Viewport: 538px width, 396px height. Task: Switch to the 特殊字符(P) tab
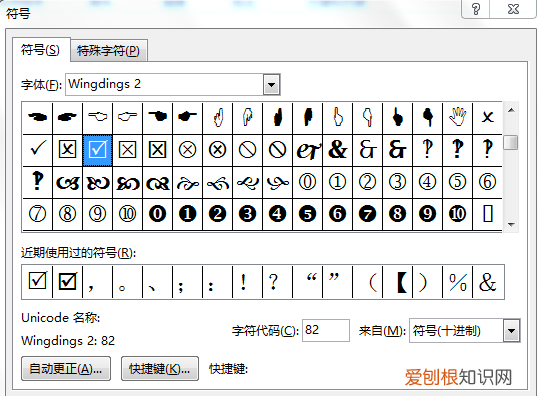(x=108, y=51)
